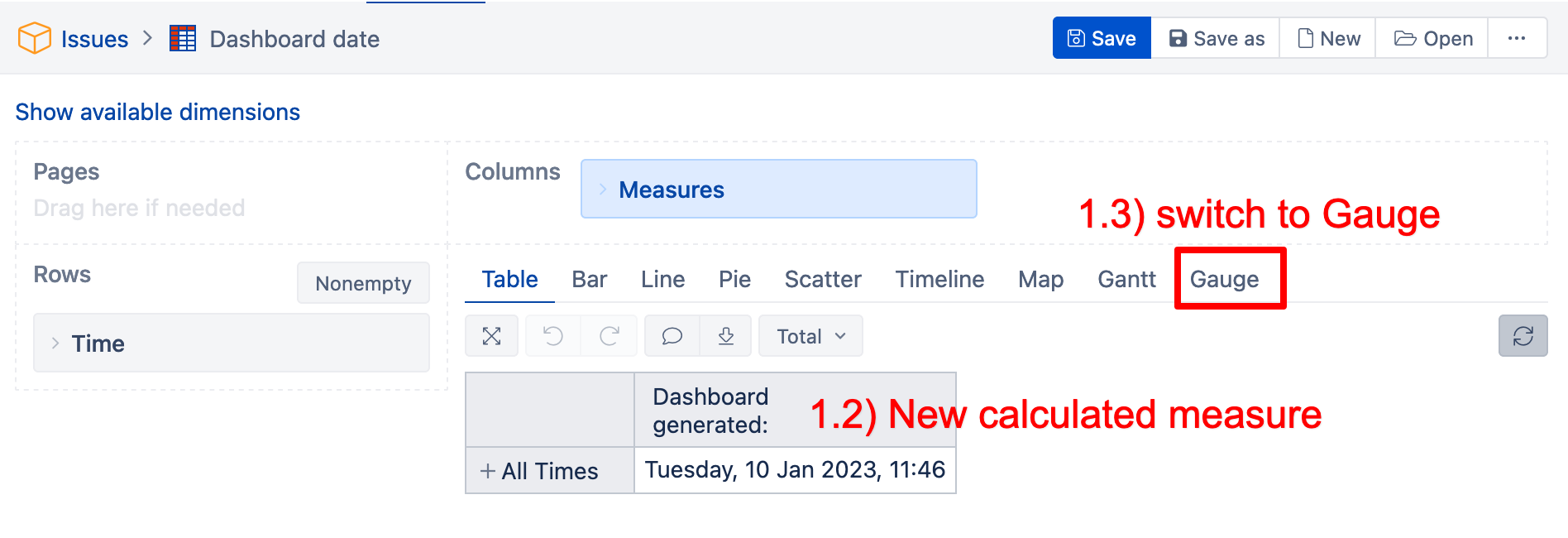Toggle the Nonempty rows option

click(363, 283)
